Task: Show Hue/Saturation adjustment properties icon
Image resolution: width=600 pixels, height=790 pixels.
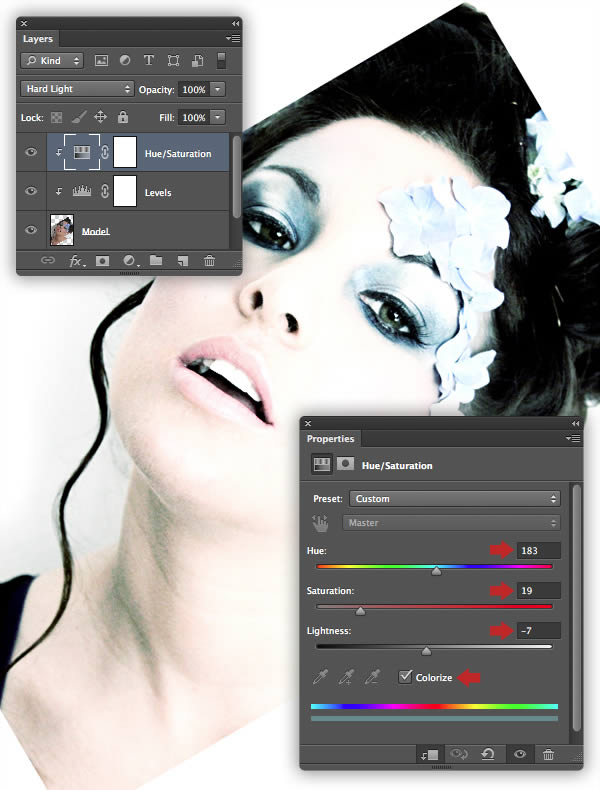Action: pyautogui.click(x=321, y=465)
